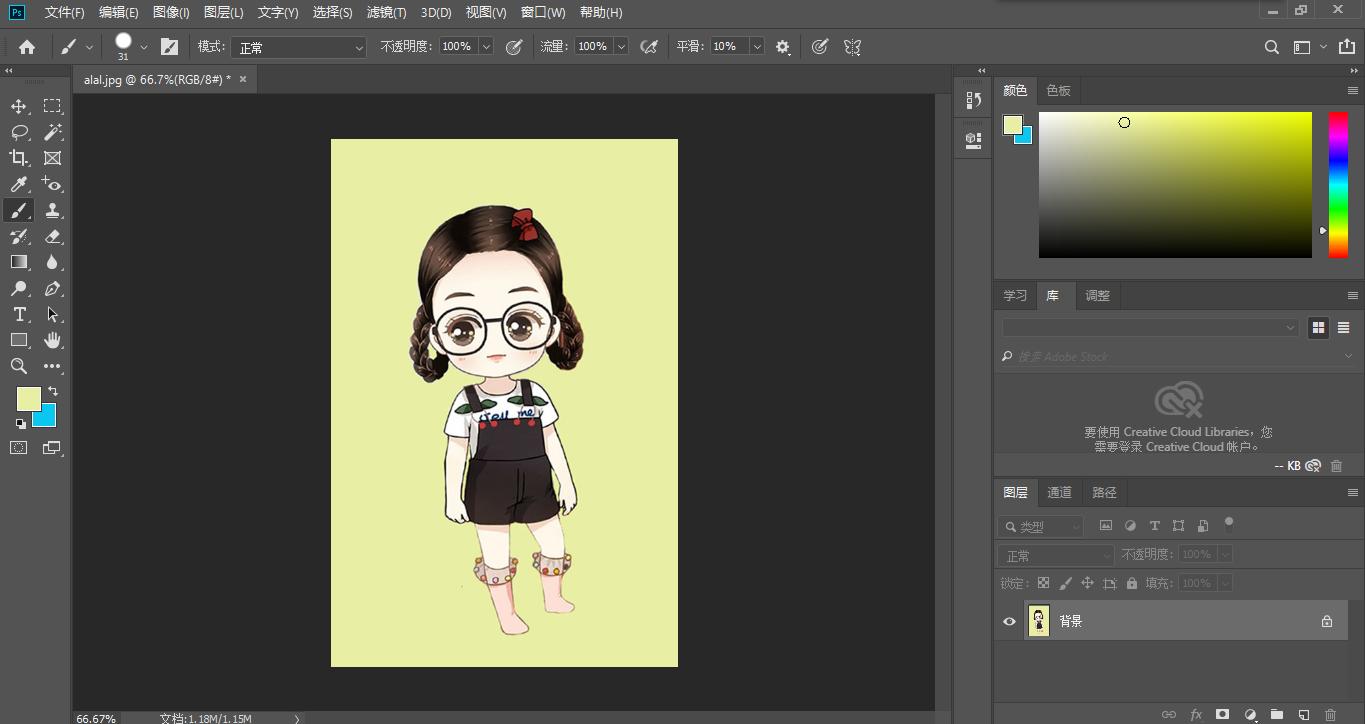Select the Zoom tool
This screenshot has width=1365, height=724.
pyautogui.click(x=19, y=366)
